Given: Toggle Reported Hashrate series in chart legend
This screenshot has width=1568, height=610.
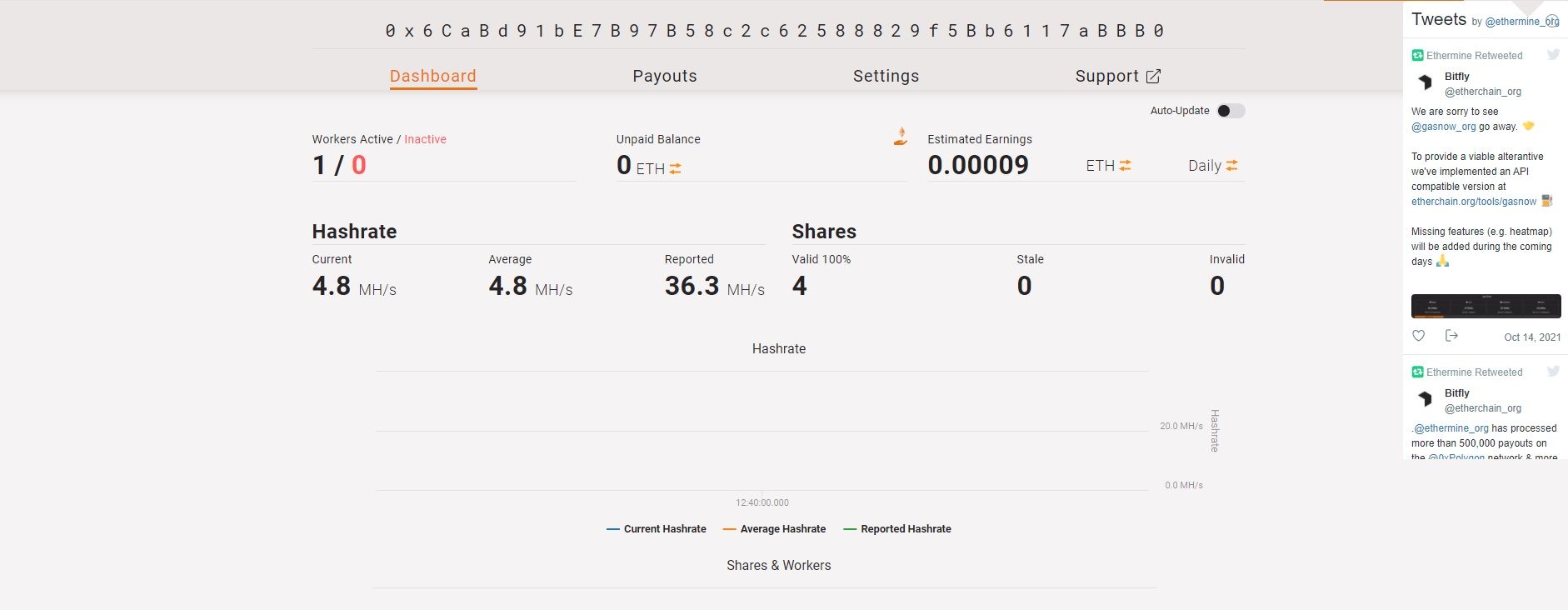Looking at the screenshot, I should pyautogui.click(x=897, y=529).
